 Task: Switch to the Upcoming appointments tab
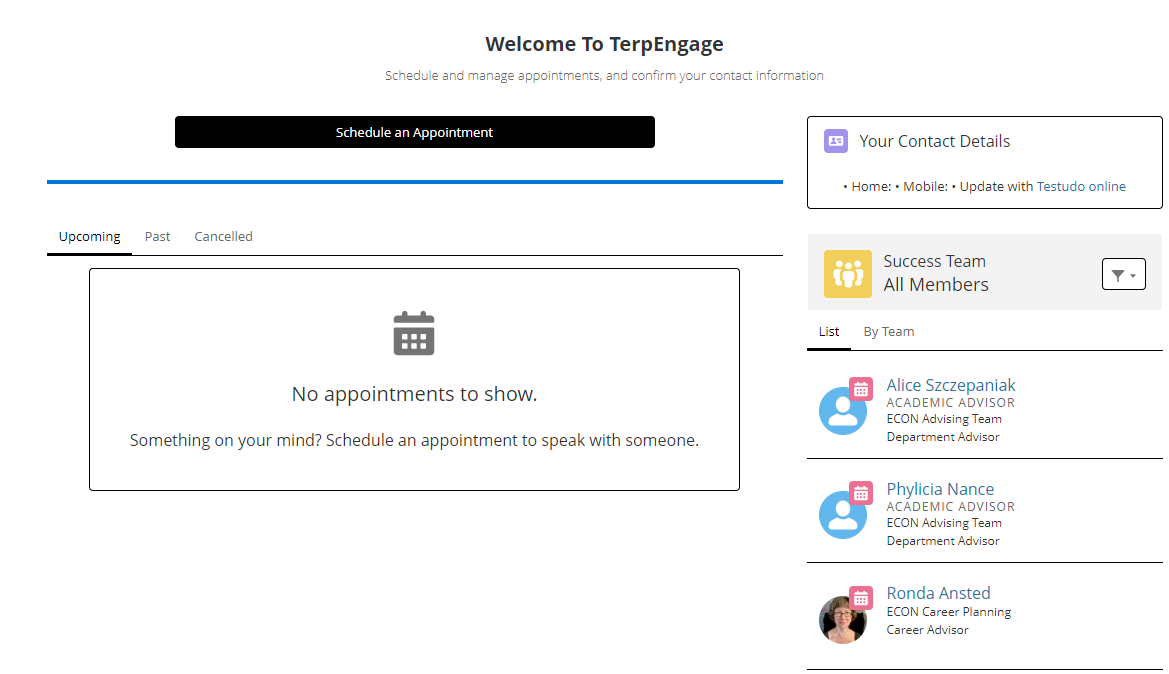(89, 236)
